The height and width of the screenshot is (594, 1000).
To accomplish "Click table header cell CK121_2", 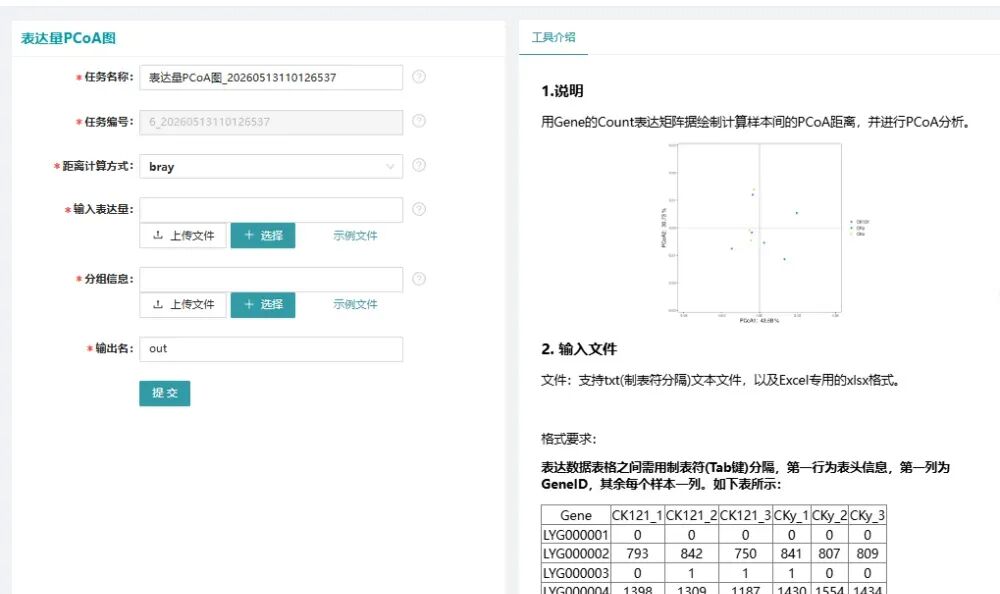I will [x=691, y=515].
